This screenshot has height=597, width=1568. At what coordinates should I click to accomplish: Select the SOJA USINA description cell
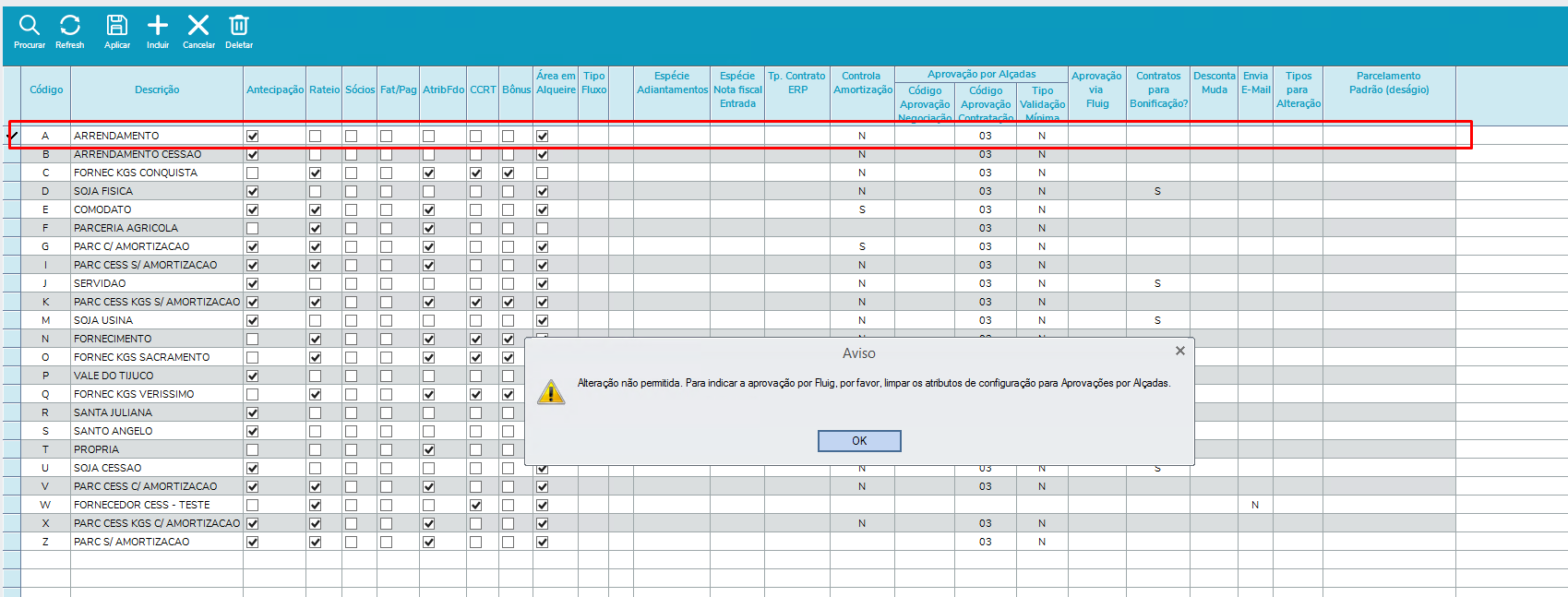(157, 320)
